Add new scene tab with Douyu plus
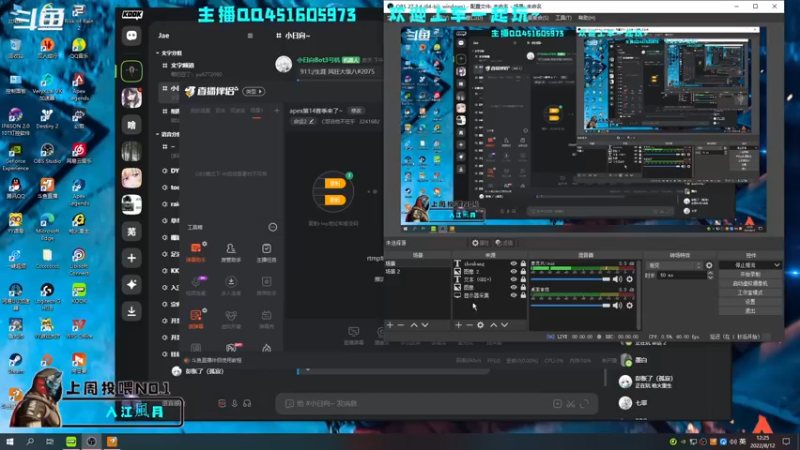Screen dimensions: 800x450 (x=277, y=110)
